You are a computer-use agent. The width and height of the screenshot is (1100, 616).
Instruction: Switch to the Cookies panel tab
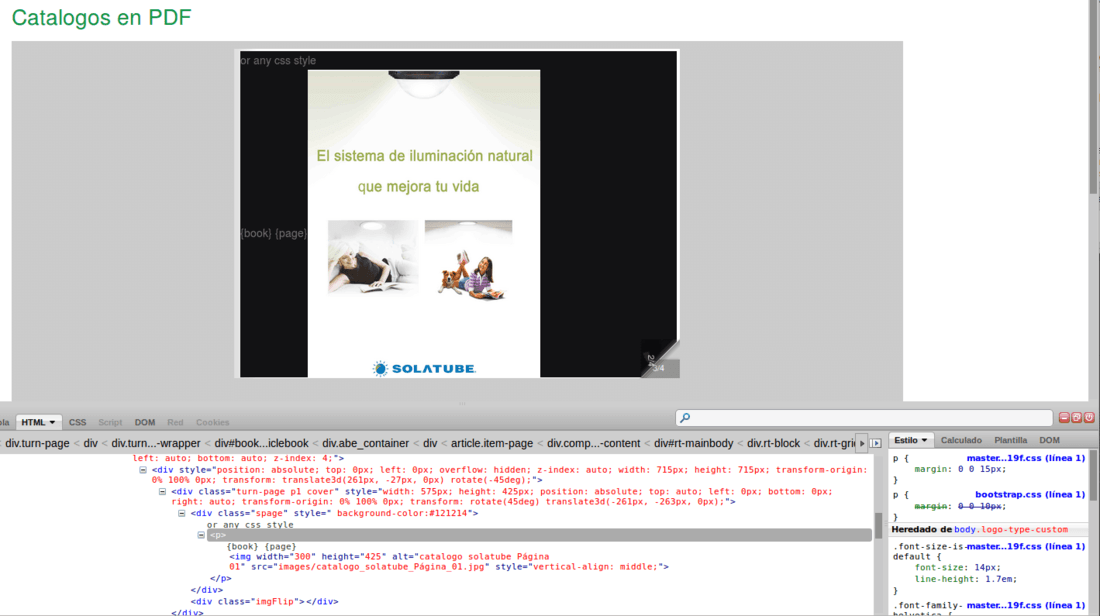(213, 422)
